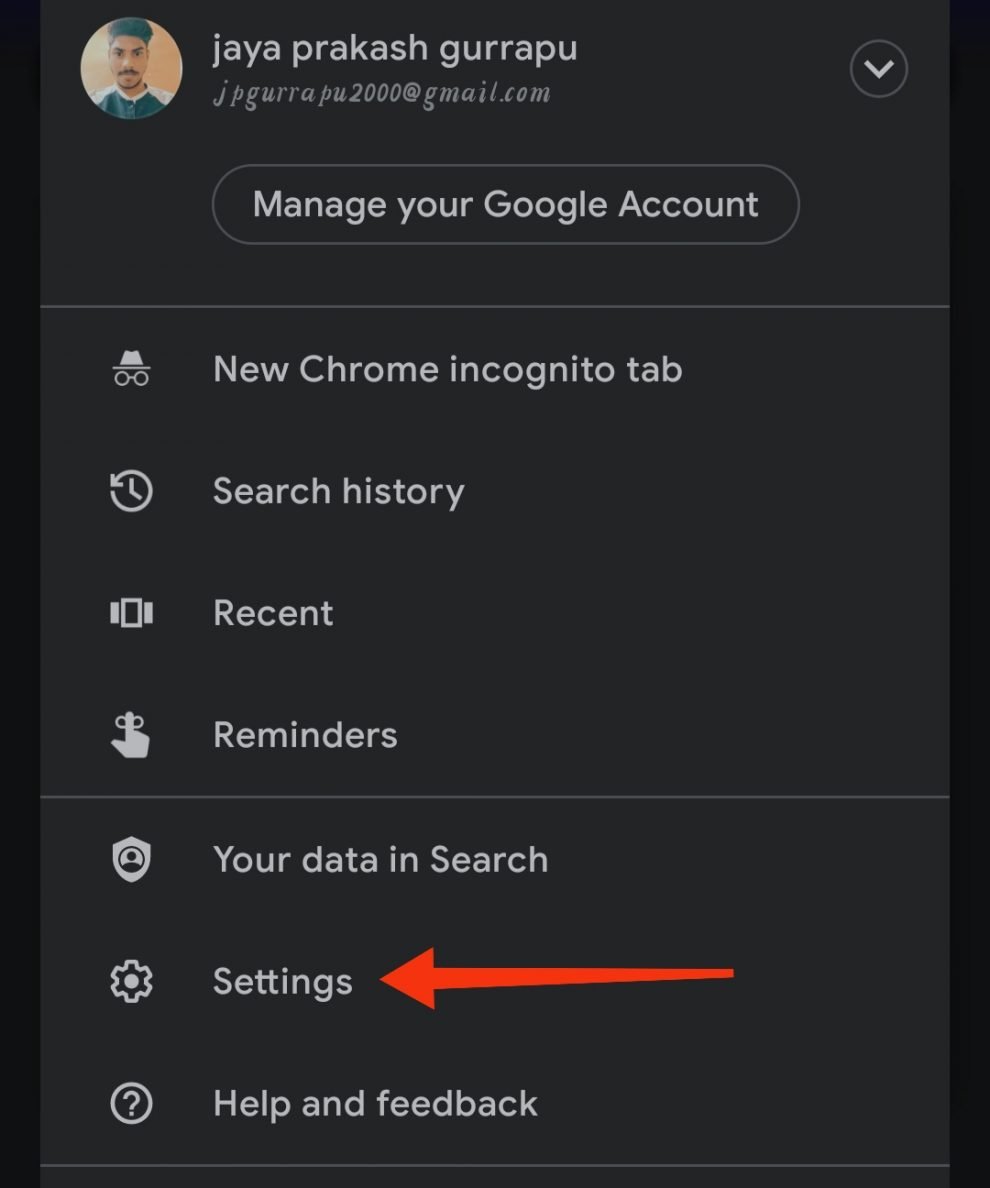Tap the profile picture avatar
This screenshot has width=990, height=1188.
tap(131, 69)
